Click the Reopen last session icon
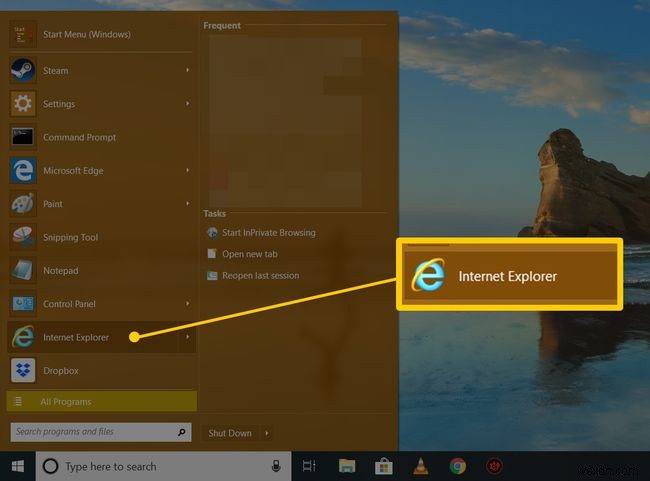Image resolution: width=650 pixels, height=481 pixels. 212,275
